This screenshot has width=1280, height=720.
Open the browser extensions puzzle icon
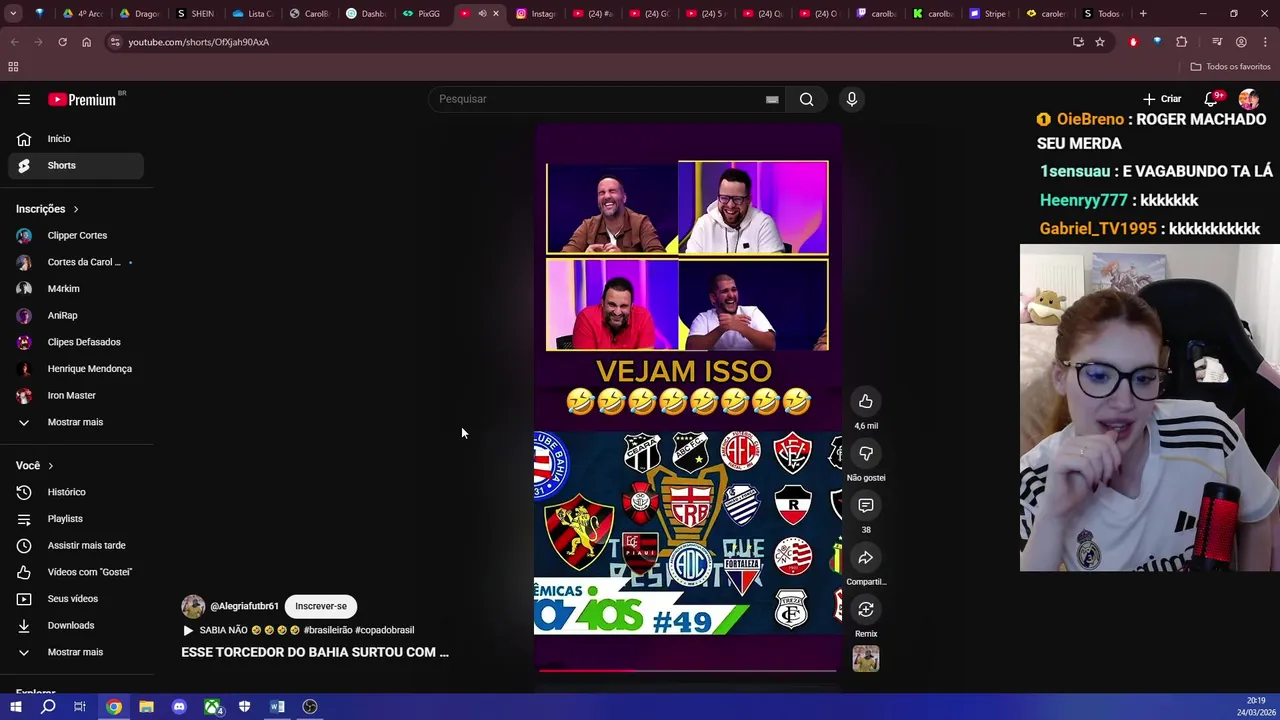pyautogui.click(x=1182, y=42)
